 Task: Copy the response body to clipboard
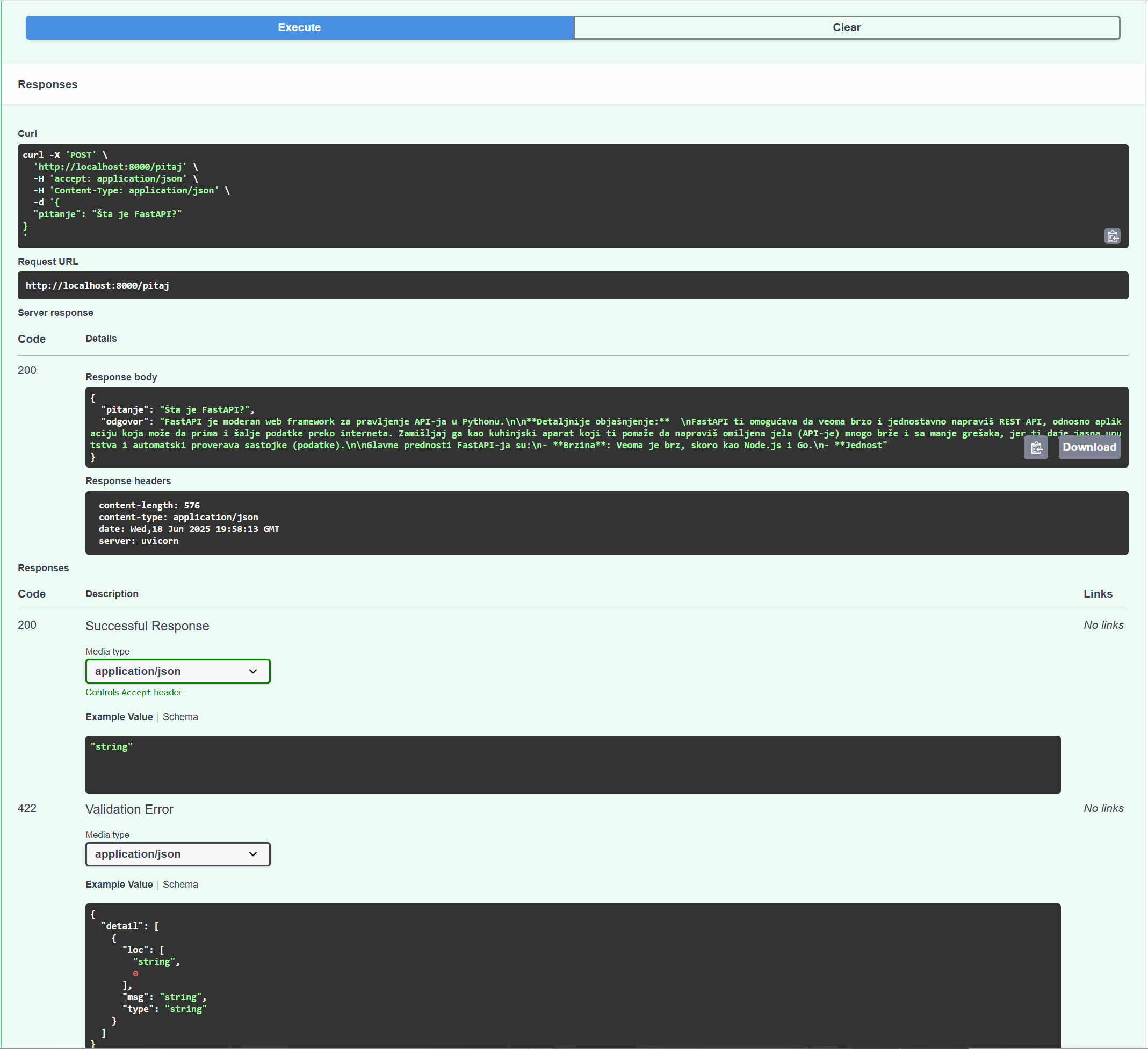1036,447
